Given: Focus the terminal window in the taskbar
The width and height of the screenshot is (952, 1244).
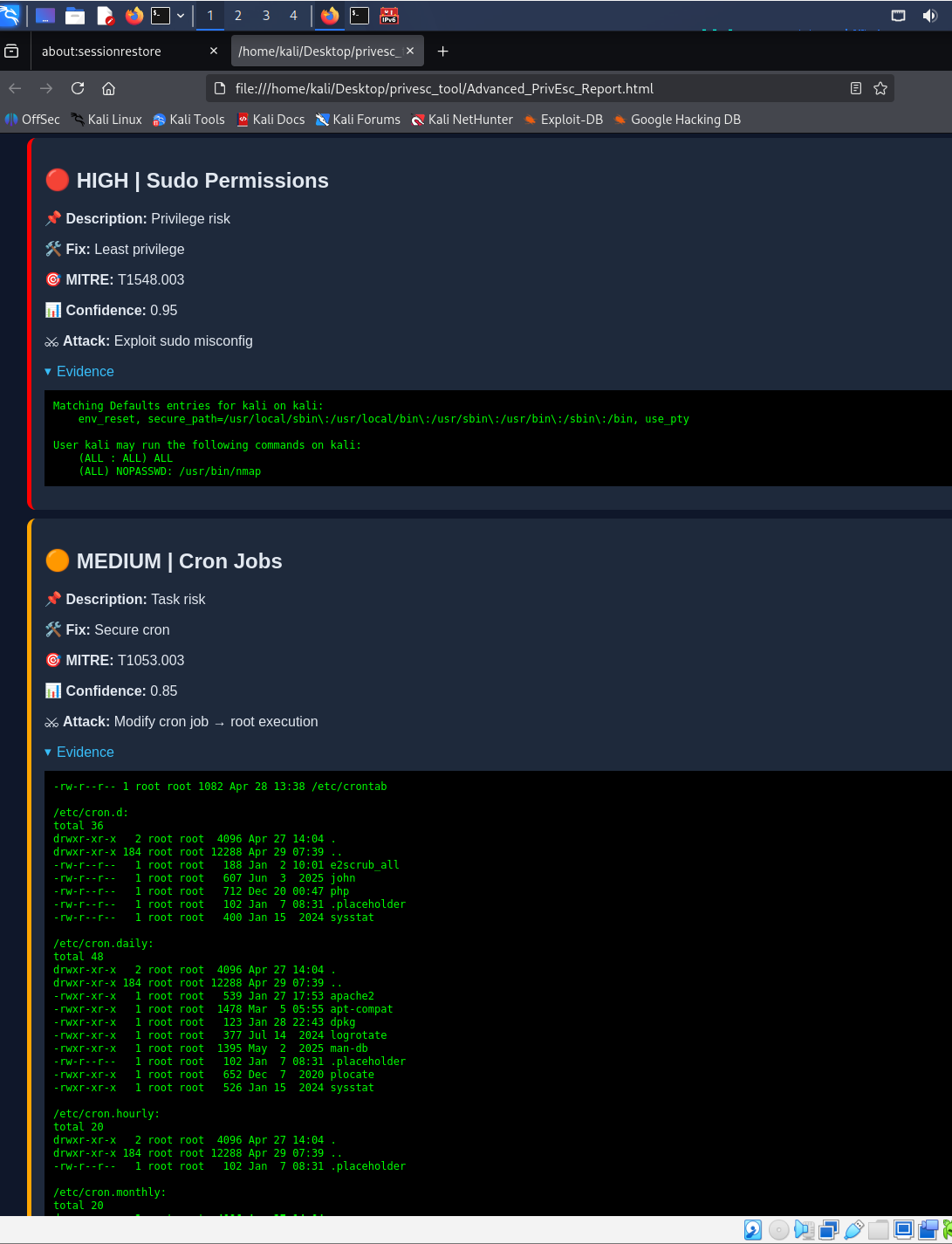Looking at the screenshot, I should [360, 16].
